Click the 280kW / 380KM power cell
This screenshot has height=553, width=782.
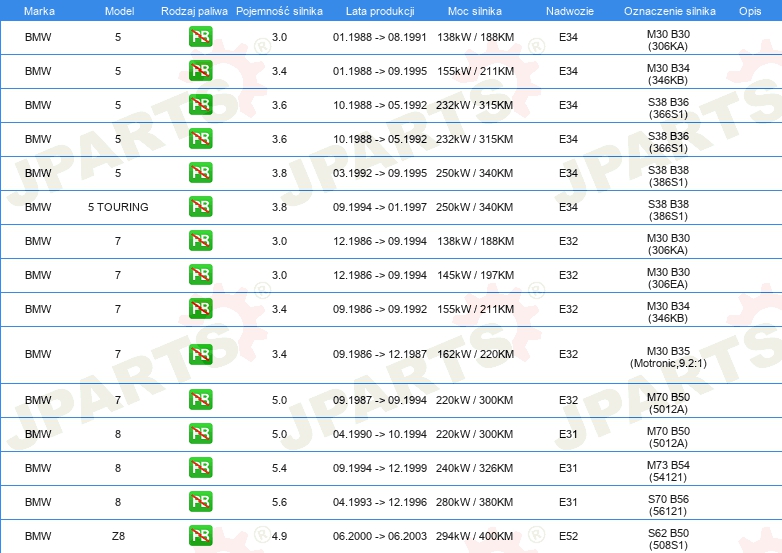pos(474,502)
